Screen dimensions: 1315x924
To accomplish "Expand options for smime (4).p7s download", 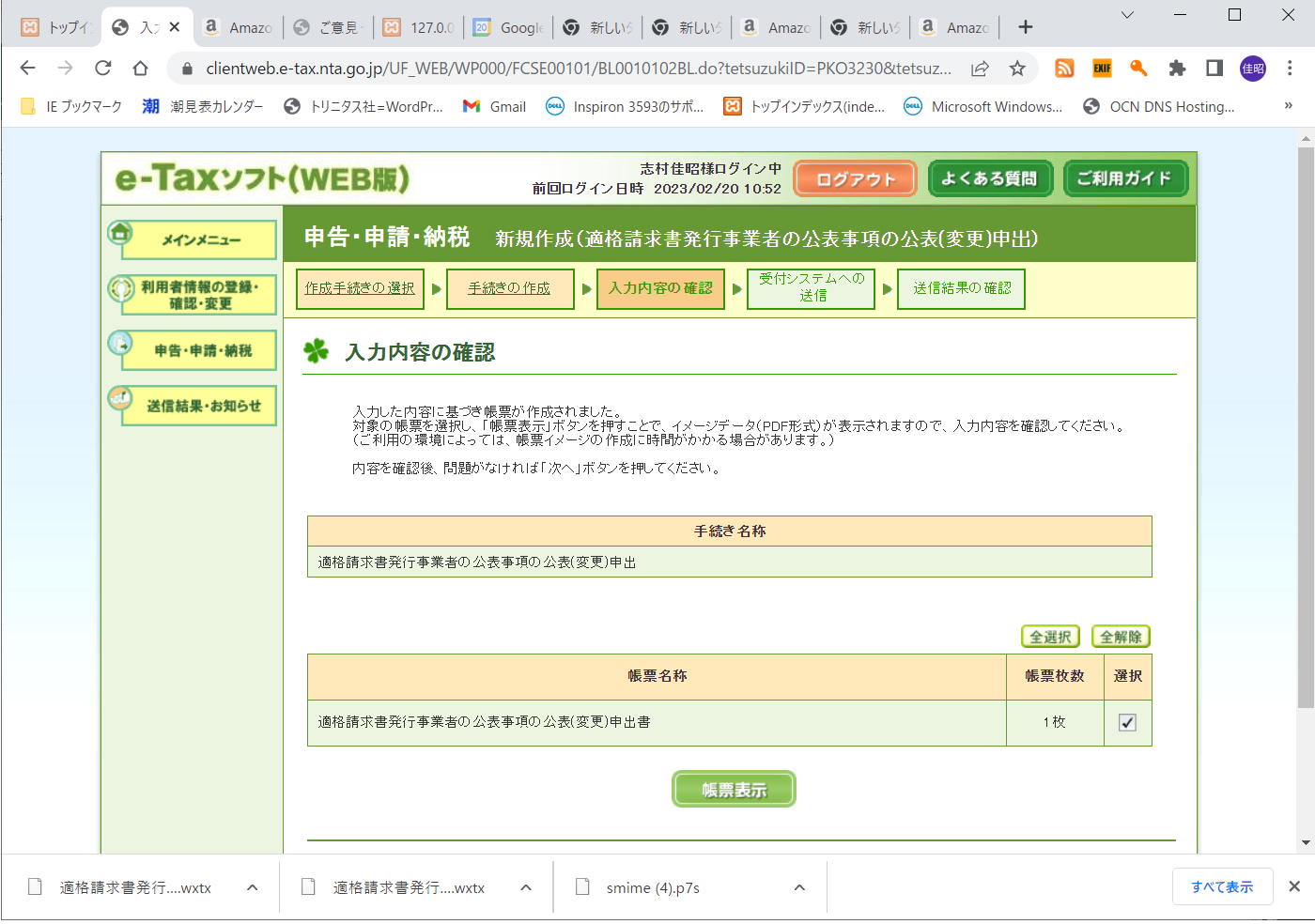I will (799, 887).
